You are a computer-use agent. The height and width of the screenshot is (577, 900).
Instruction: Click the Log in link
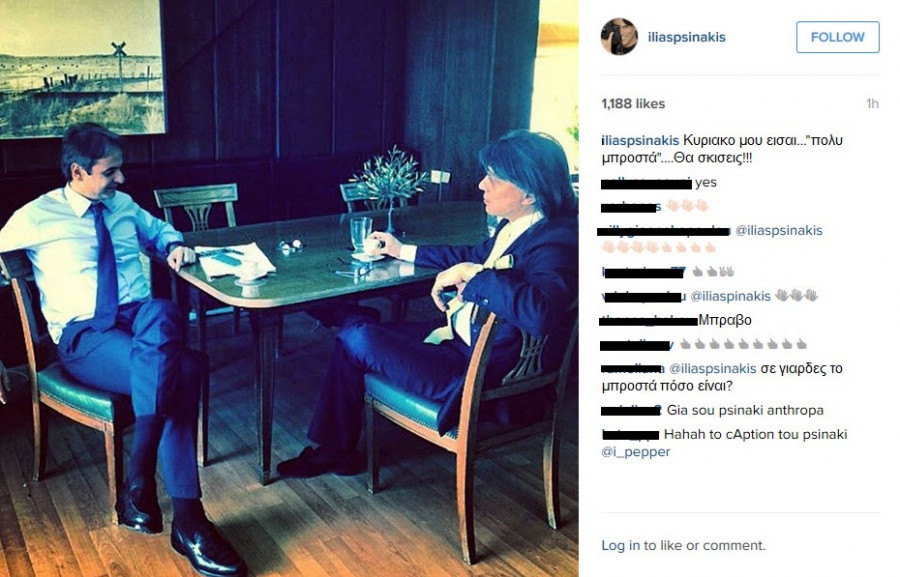(x=620, y=545)
